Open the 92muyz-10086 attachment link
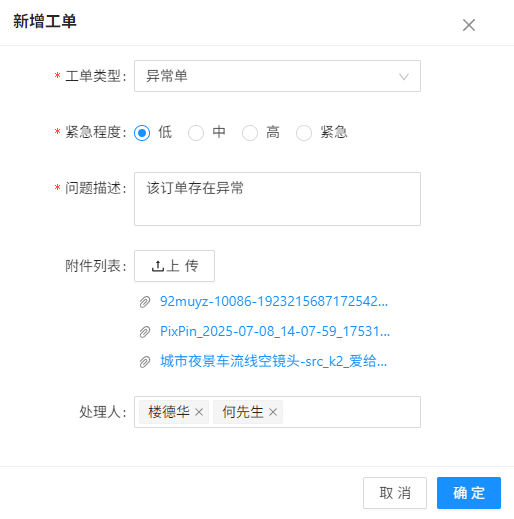This screenshot has height=519, width=514. 274,301
